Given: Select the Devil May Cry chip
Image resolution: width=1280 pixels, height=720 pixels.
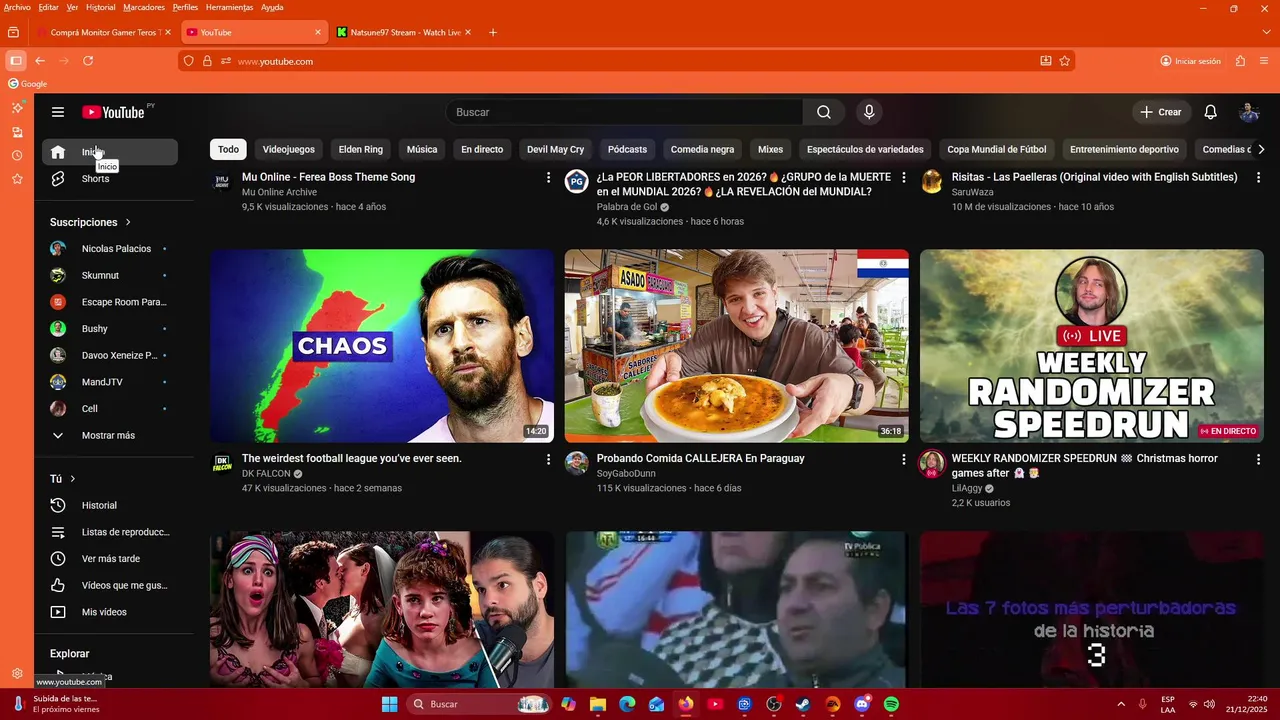Looking at the screenshot, I should (555, 149).
